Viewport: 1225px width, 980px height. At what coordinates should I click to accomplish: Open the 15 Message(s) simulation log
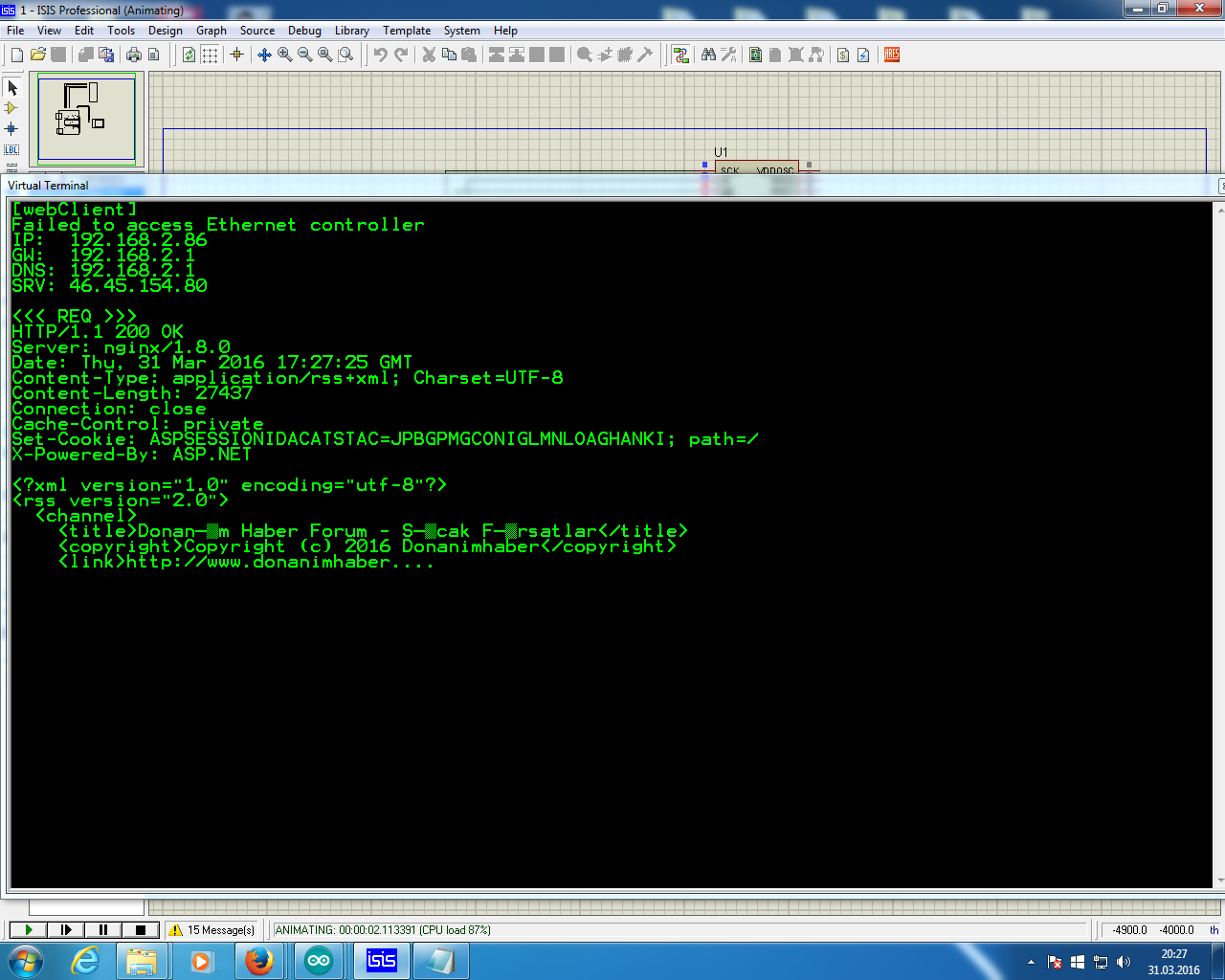coord(212,929)
